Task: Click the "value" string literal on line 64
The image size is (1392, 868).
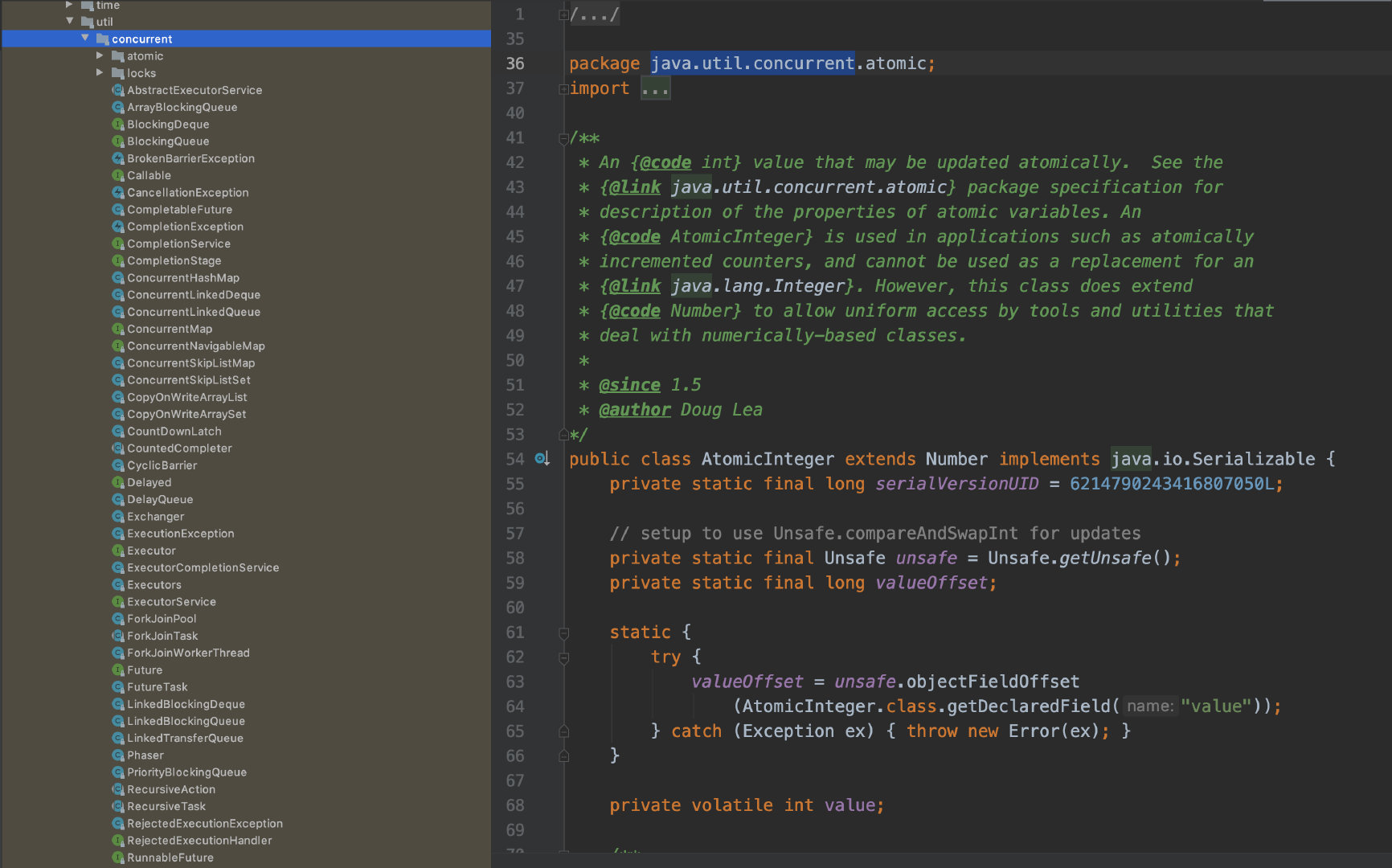Action: (1216, 706)
